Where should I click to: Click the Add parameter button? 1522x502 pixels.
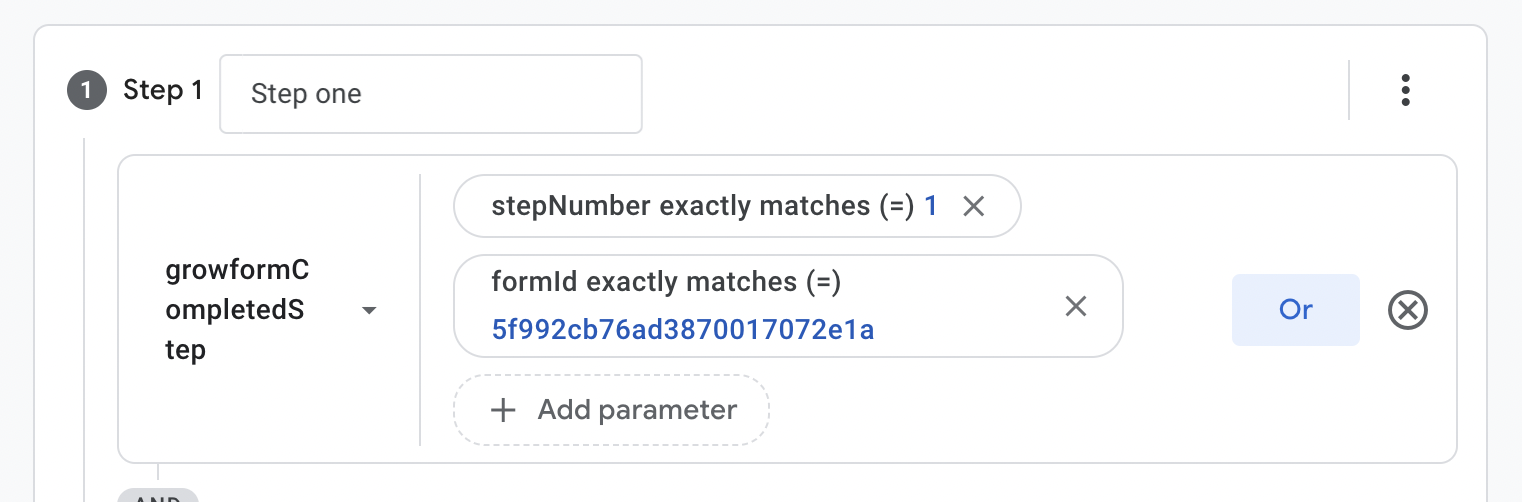coord(611,409)
